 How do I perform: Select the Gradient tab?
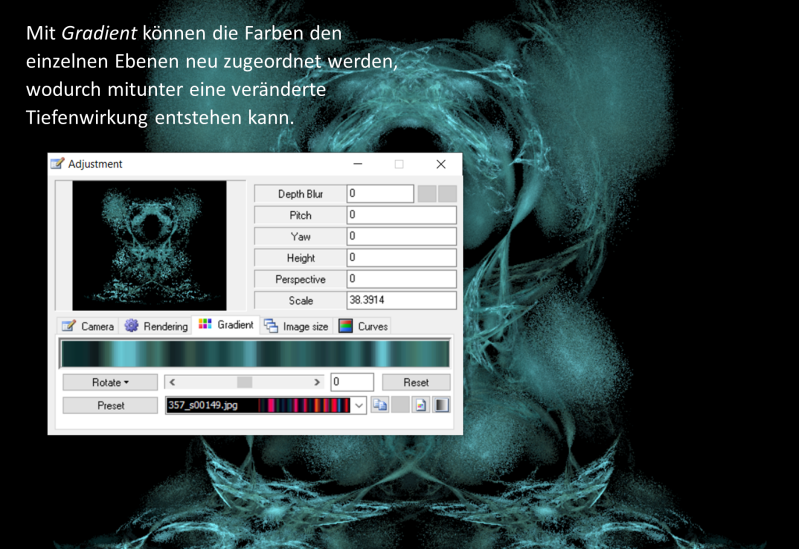(226, 325)
